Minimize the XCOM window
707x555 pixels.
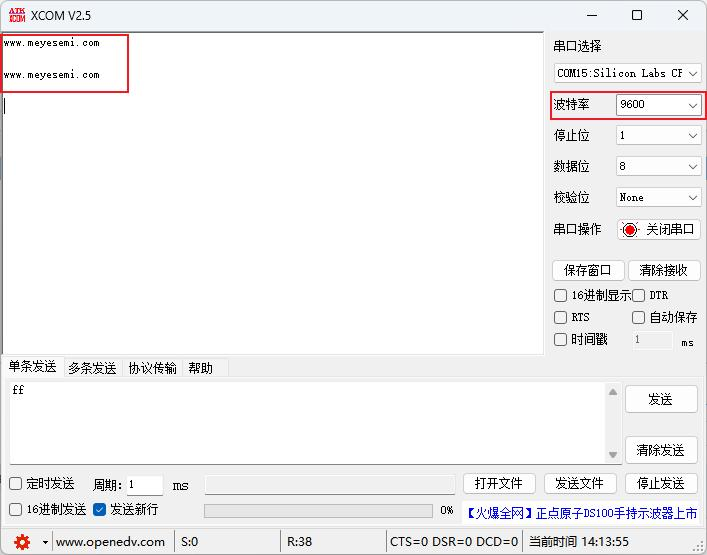tap(592, 15)
